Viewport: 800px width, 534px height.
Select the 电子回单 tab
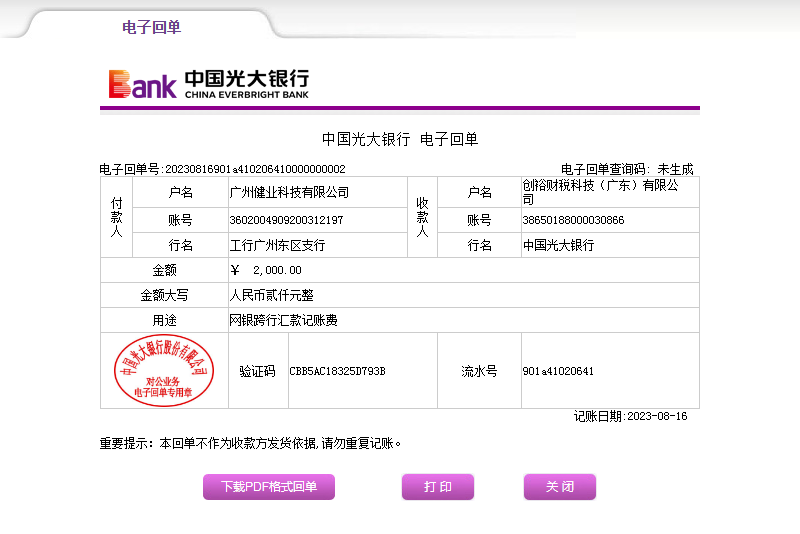[152, 27]
